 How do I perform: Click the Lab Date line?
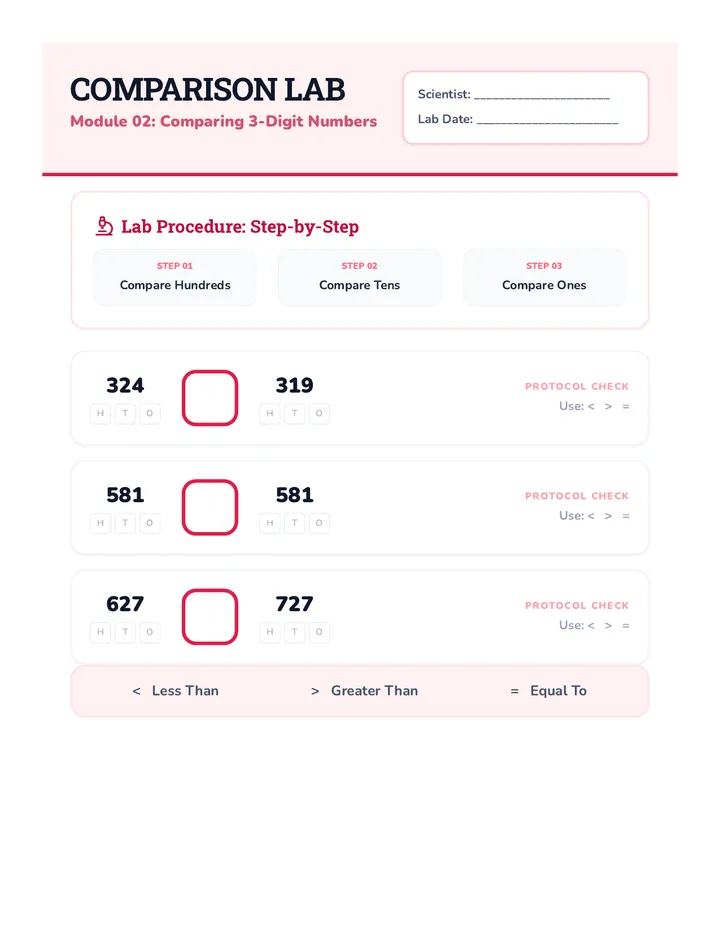[547, 120]
